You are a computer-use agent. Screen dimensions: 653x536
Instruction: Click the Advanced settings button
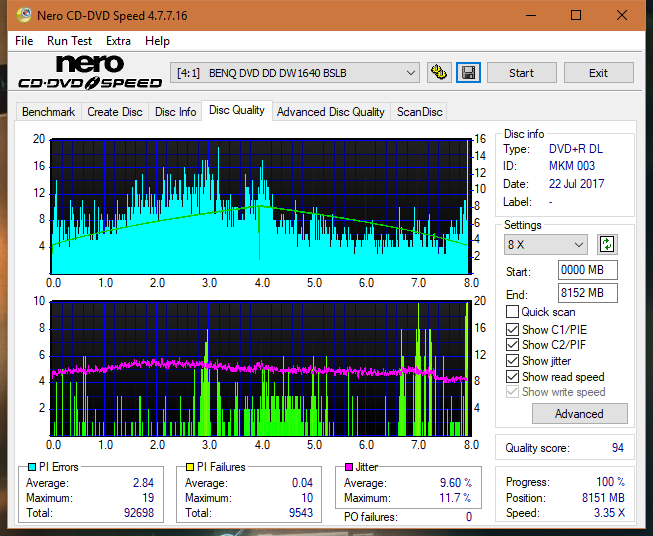click(x=579, y=414)
